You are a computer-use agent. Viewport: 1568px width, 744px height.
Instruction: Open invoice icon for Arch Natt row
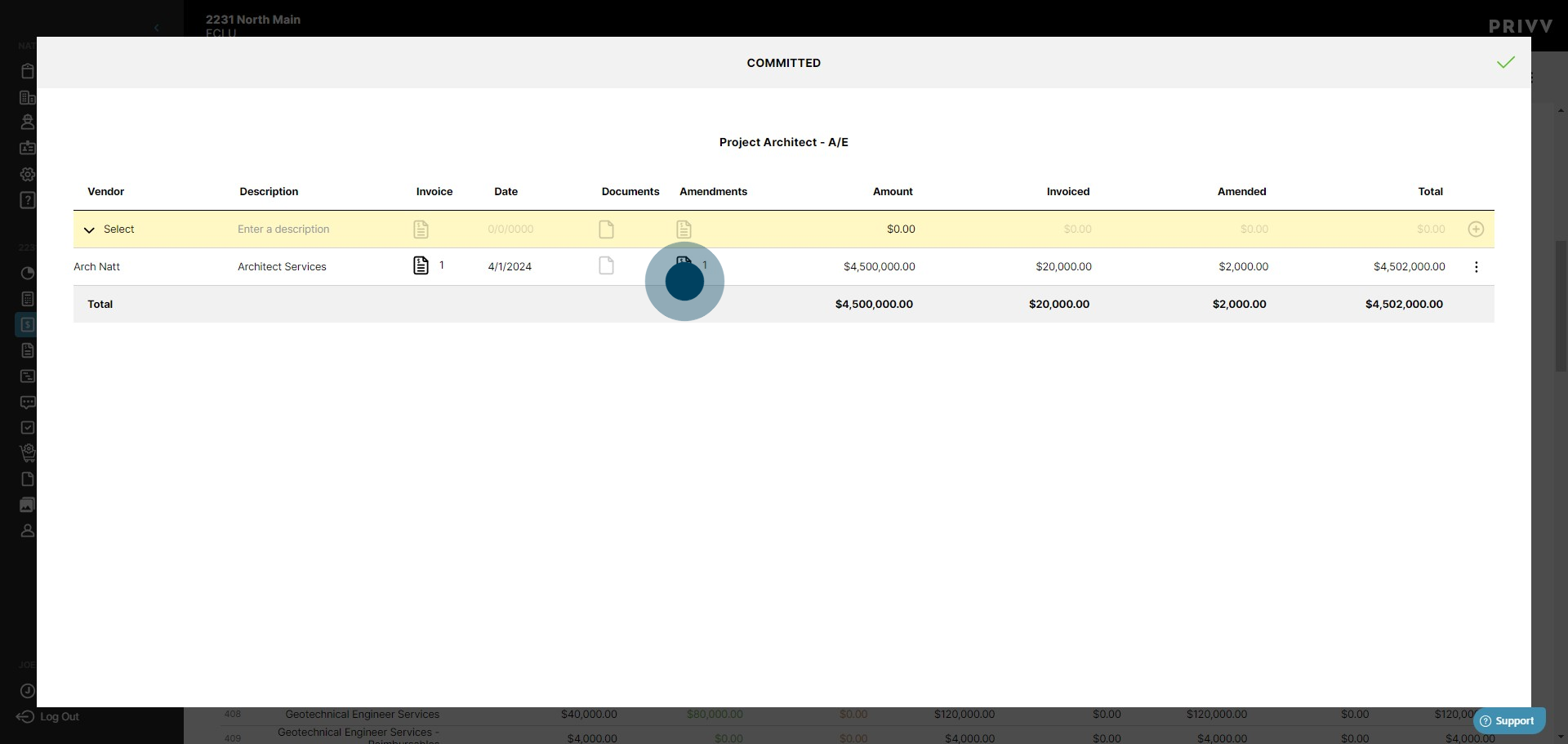click(421, 265)
